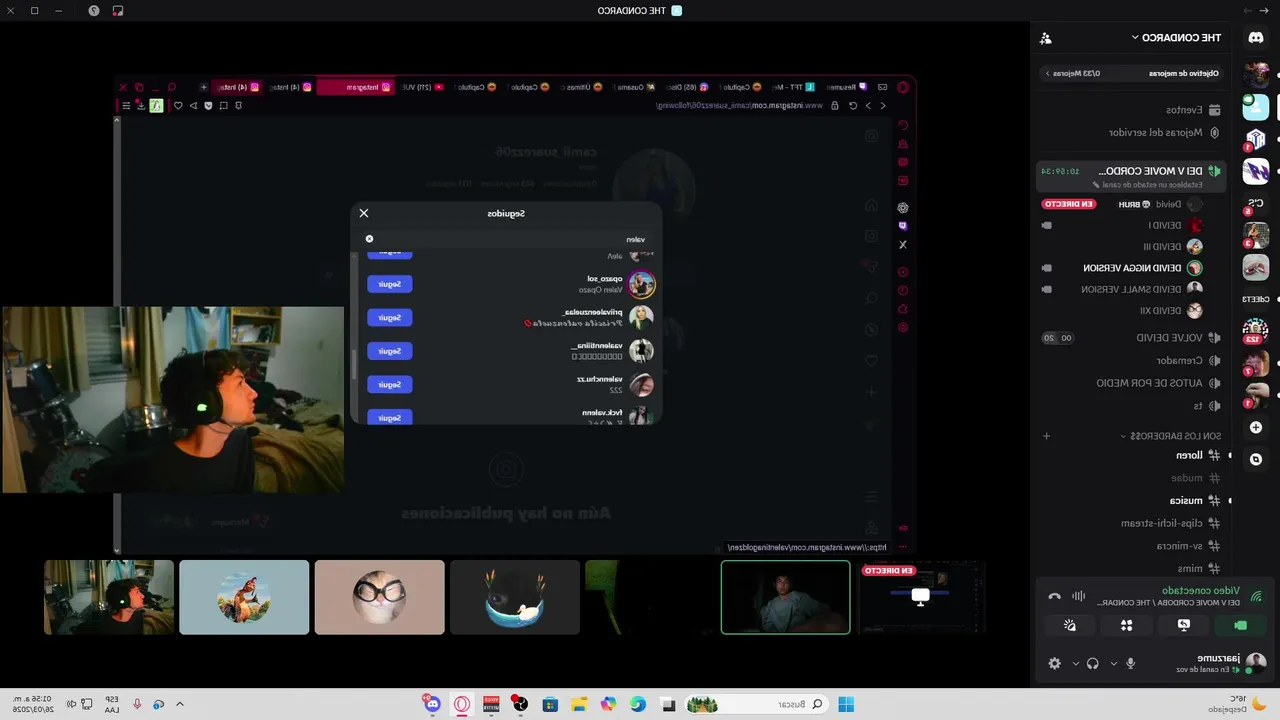Click the X (Twitter) icon in browser sidebar
The image size is (1280, 720).
pyautogui.click(x=903, y=245)
